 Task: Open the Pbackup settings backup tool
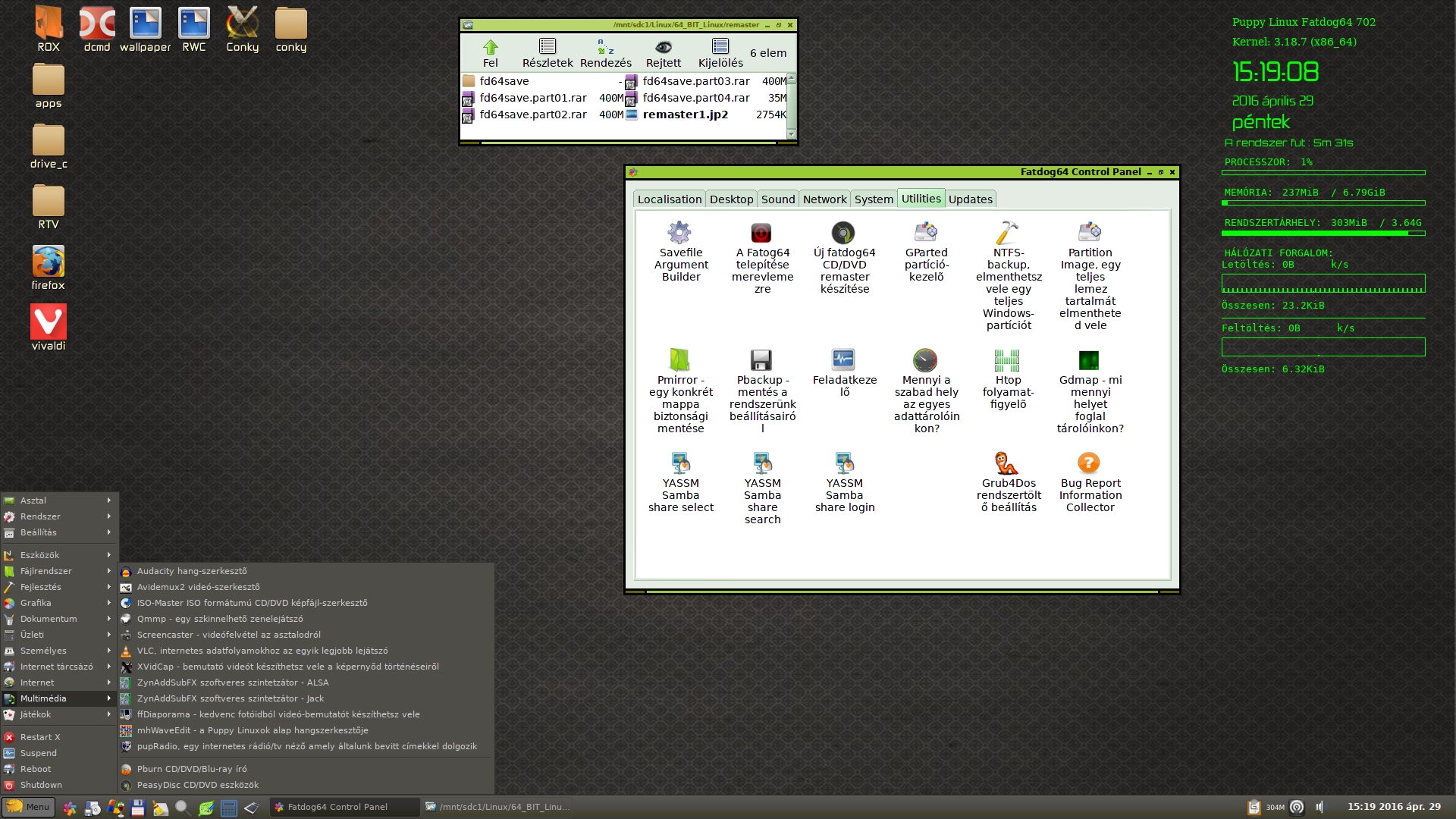[x=762, y=391]
